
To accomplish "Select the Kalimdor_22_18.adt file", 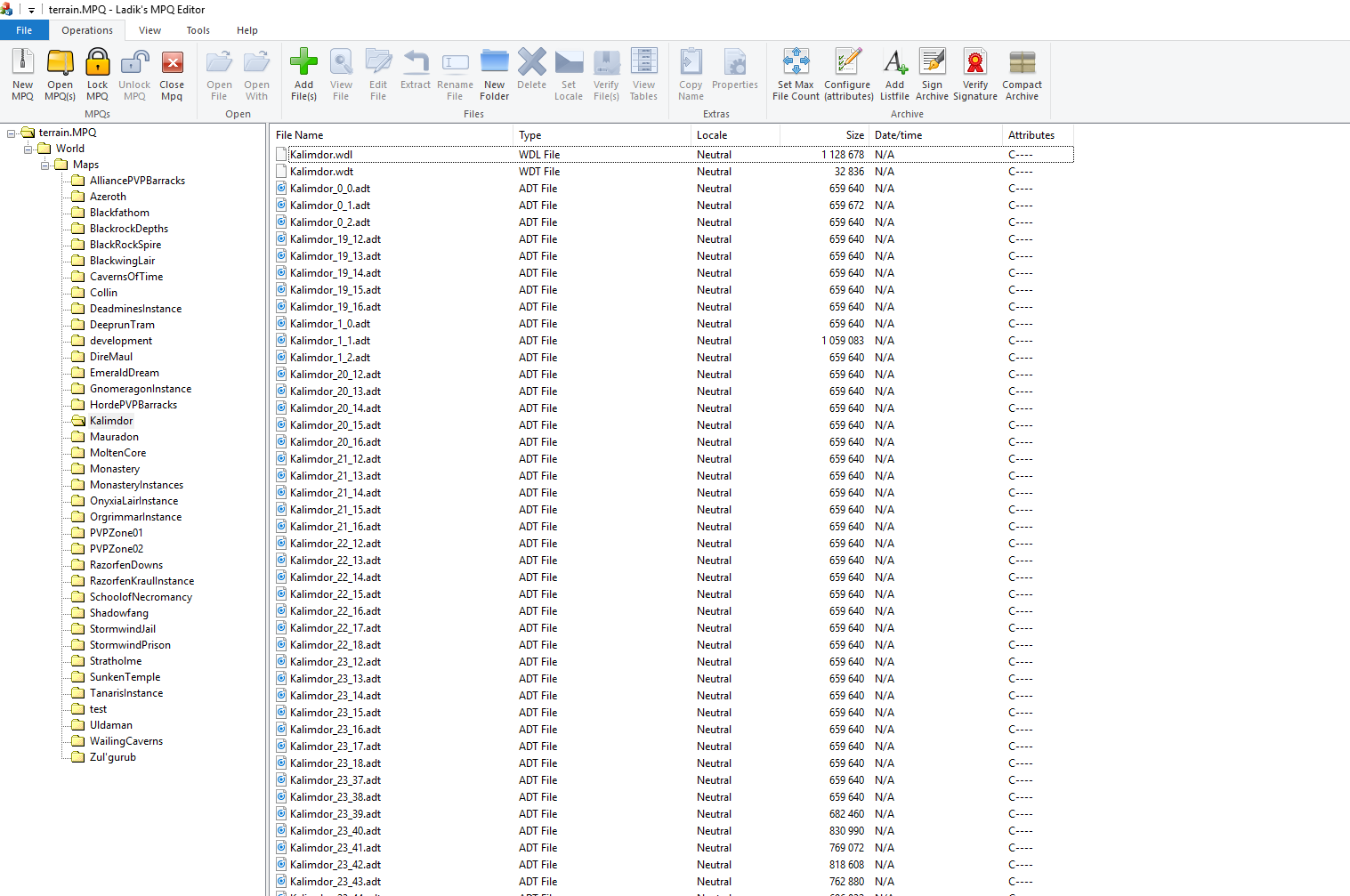I will [x=335, y=645].
